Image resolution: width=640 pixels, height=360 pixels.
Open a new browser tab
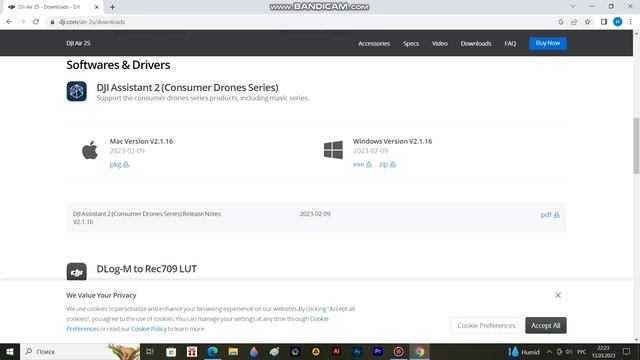pos(112,7)
